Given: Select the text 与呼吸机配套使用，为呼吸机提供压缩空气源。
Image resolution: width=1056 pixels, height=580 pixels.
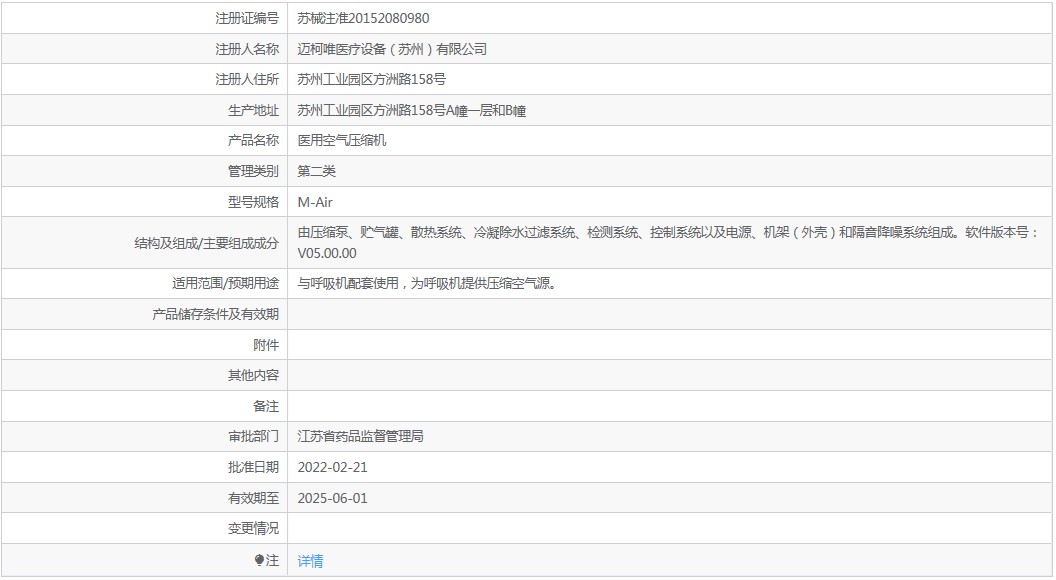Looking at the screenshot, I should (427, 284).
